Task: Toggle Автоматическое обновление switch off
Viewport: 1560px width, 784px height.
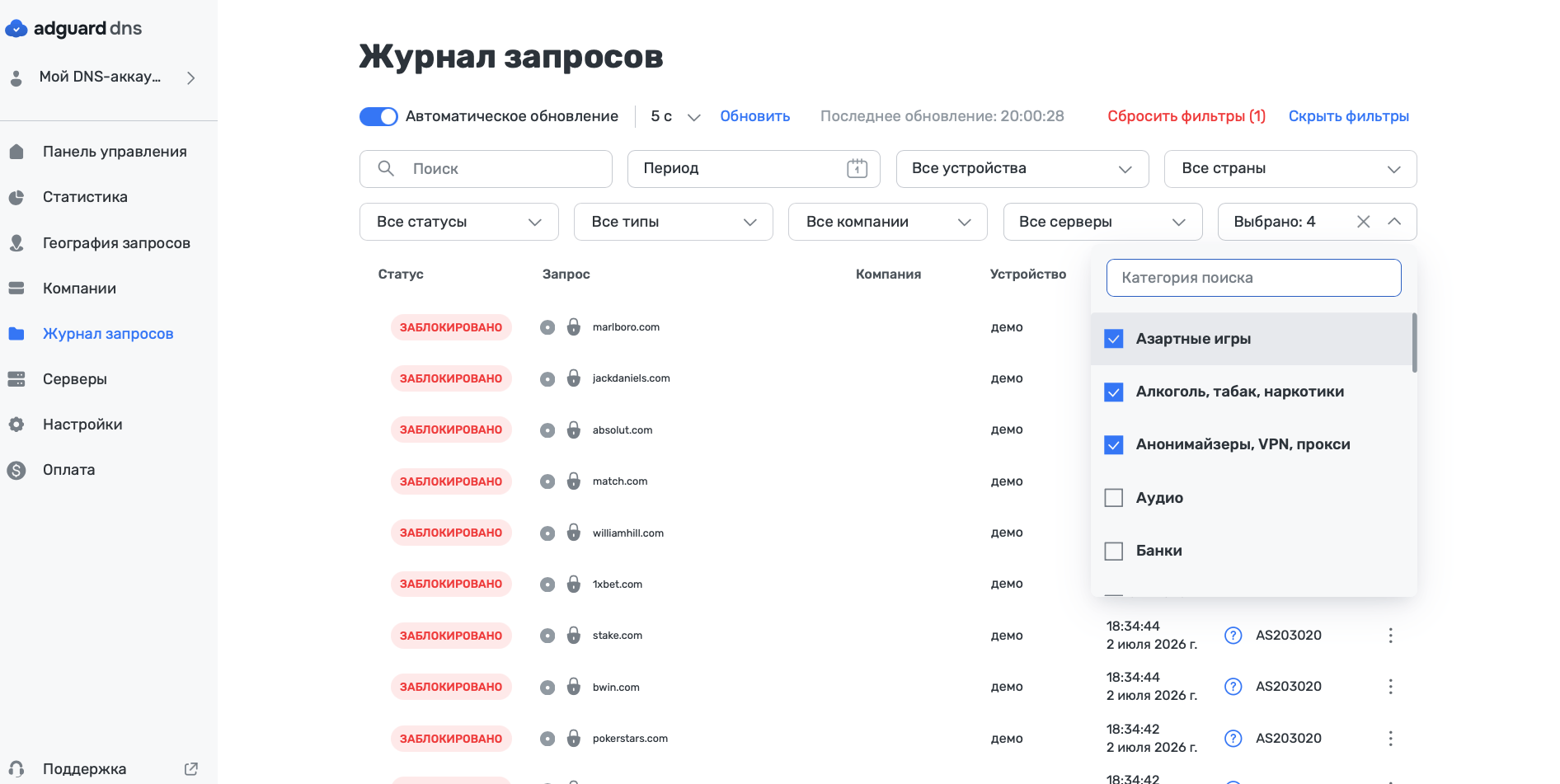Action: pyautogui.click(x=378, y=116)
